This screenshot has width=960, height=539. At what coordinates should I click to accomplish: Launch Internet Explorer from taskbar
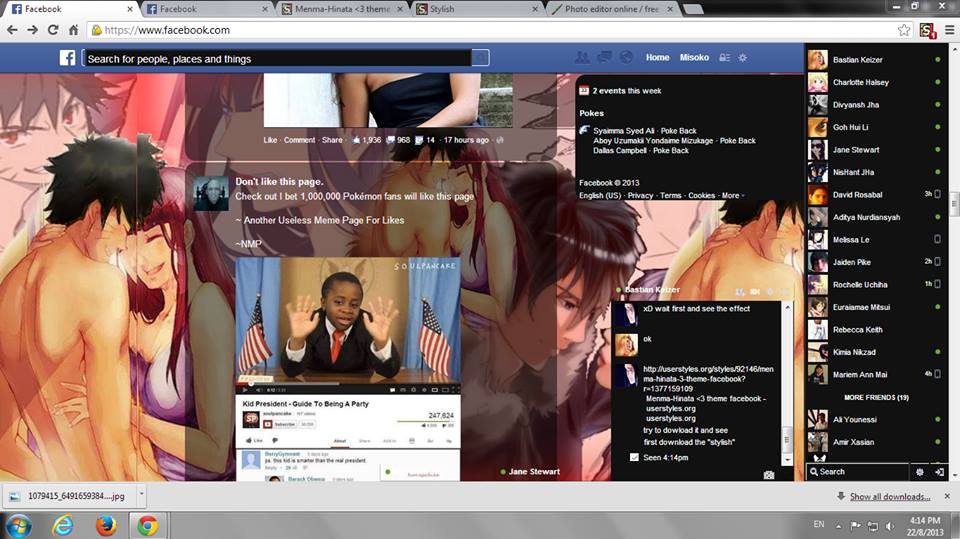62,526
